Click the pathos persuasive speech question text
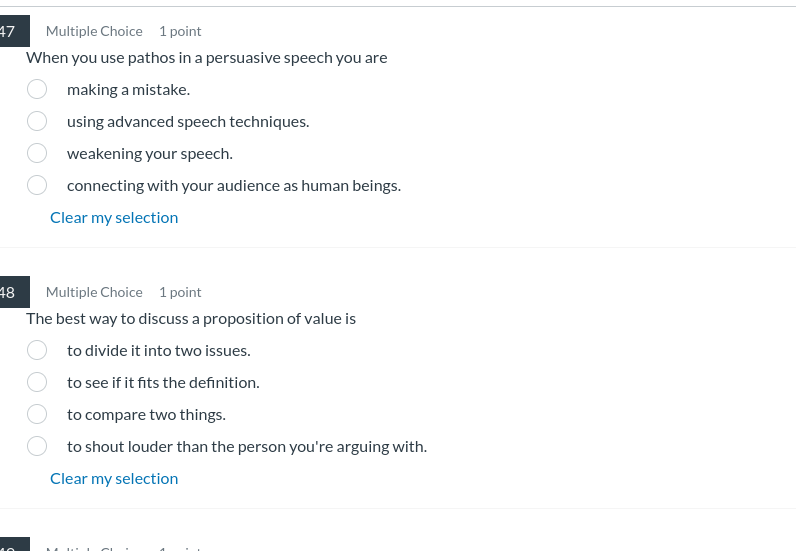Screen dimensions: 796x551 pyautogui.click(x=206, y=57)
